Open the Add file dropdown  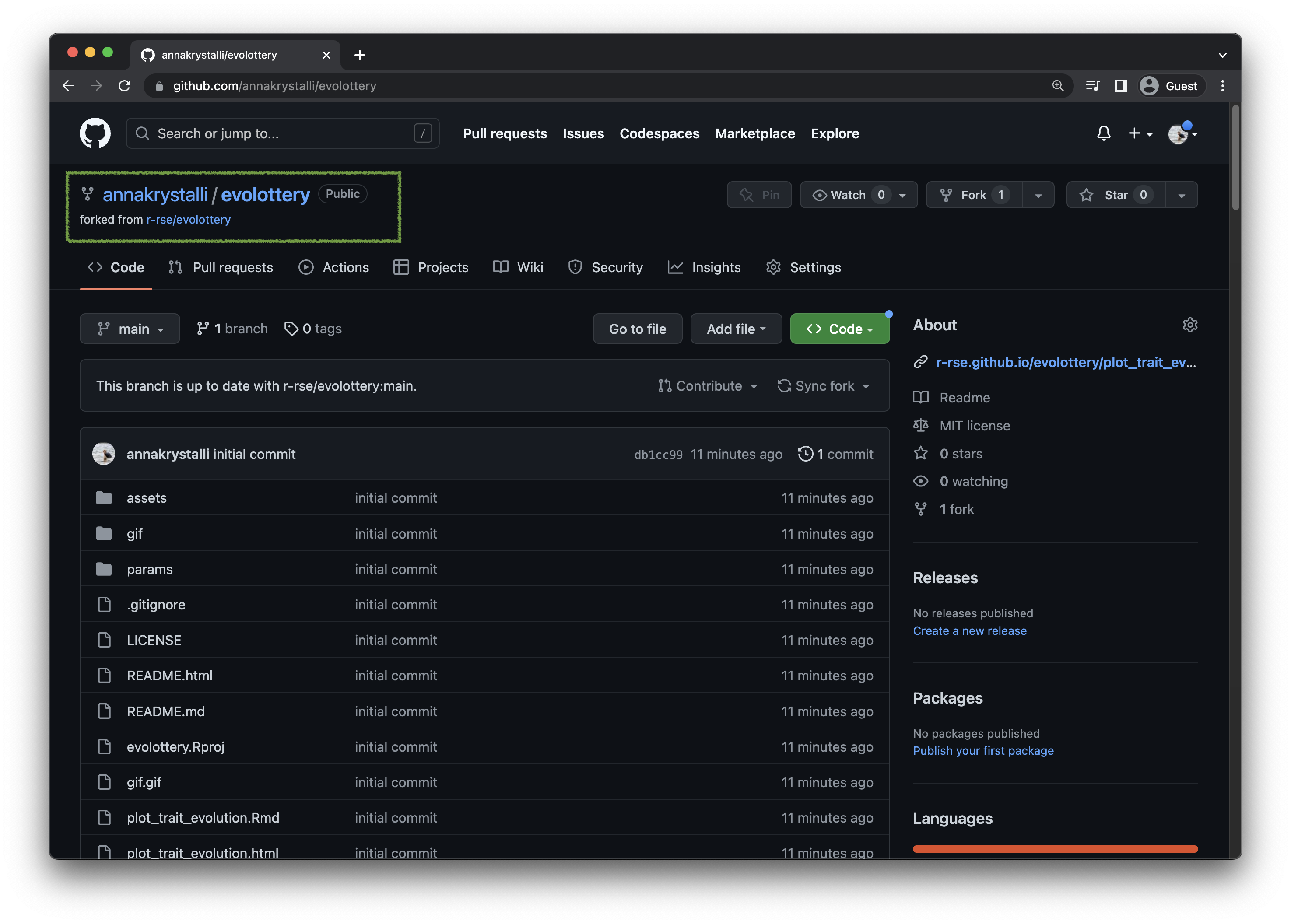736,328
